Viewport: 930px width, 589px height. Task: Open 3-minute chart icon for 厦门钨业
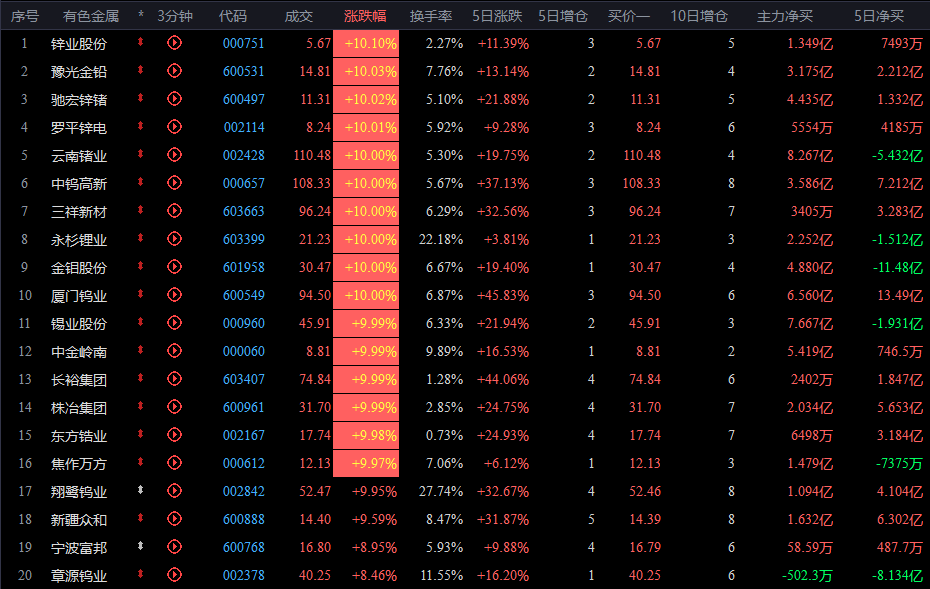pyautogui.click(x=174, y=295)
